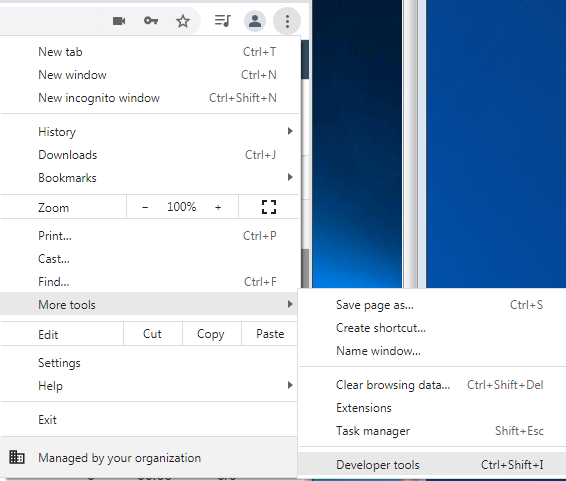566x481 pixels.
Task: Increase zoom with plus button
Action: click(x=218, y=207)
